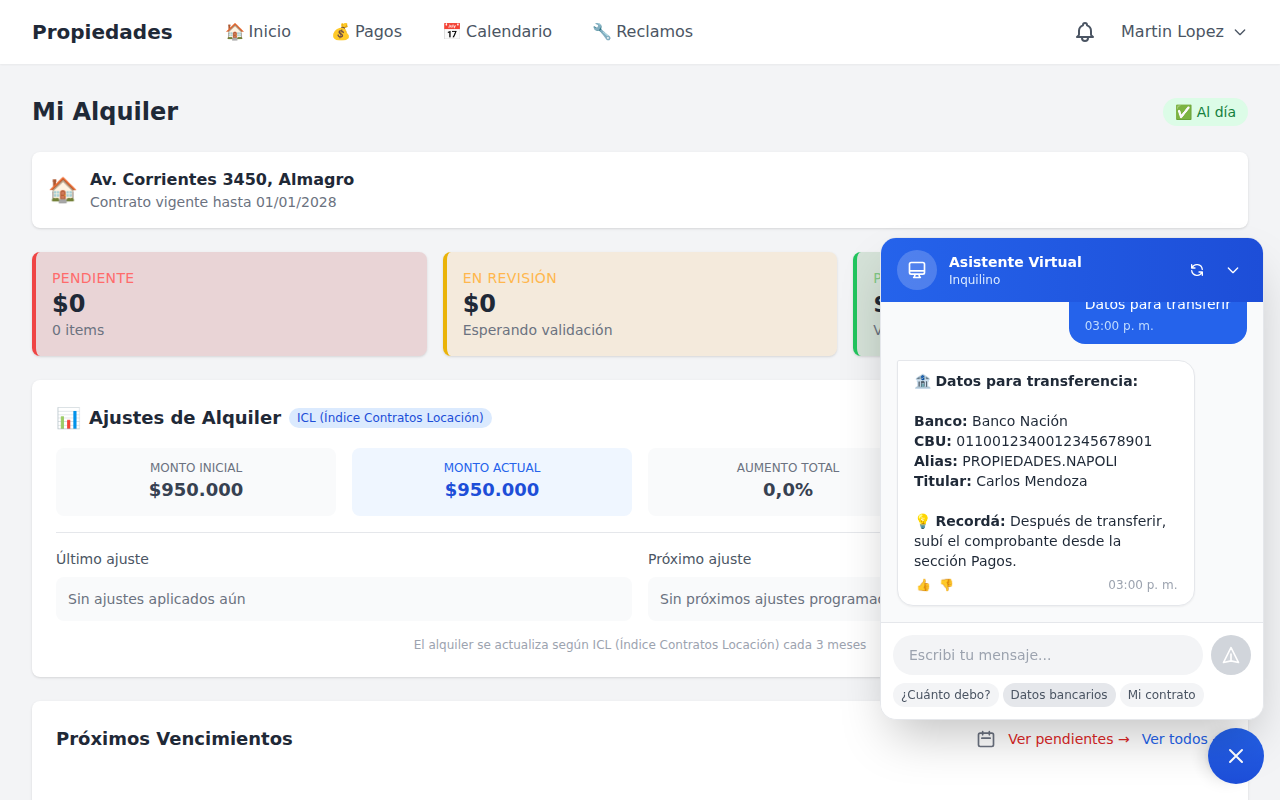Viewport: 1280px width, 800px height.
Task: Give thumbs up to the bank details reply
Action: (923, 584)
